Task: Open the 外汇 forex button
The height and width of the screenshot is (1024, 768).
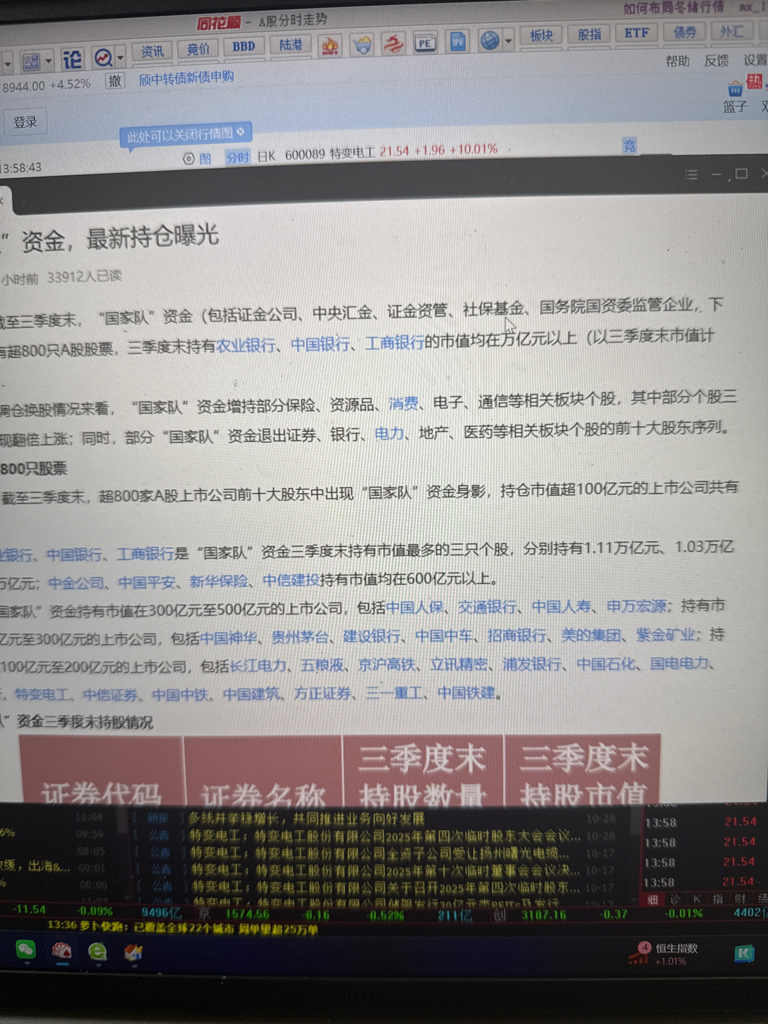Action: pyautogui.click(x=731, y=31)
